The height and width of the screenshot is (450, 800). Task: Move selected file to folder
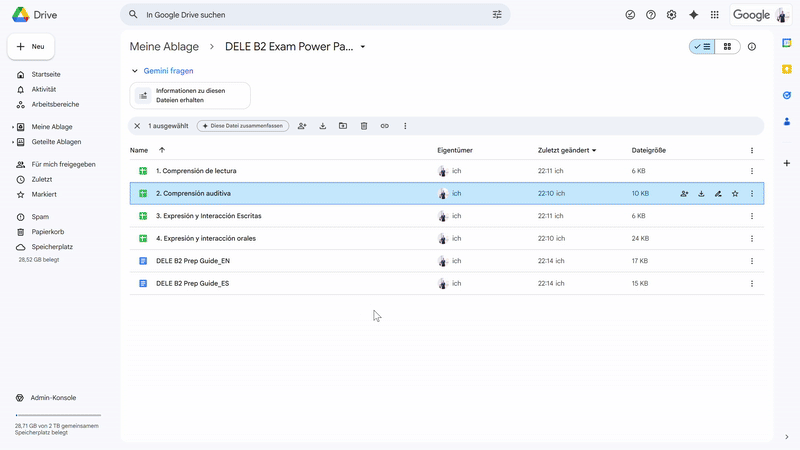[x=343, y=126]
